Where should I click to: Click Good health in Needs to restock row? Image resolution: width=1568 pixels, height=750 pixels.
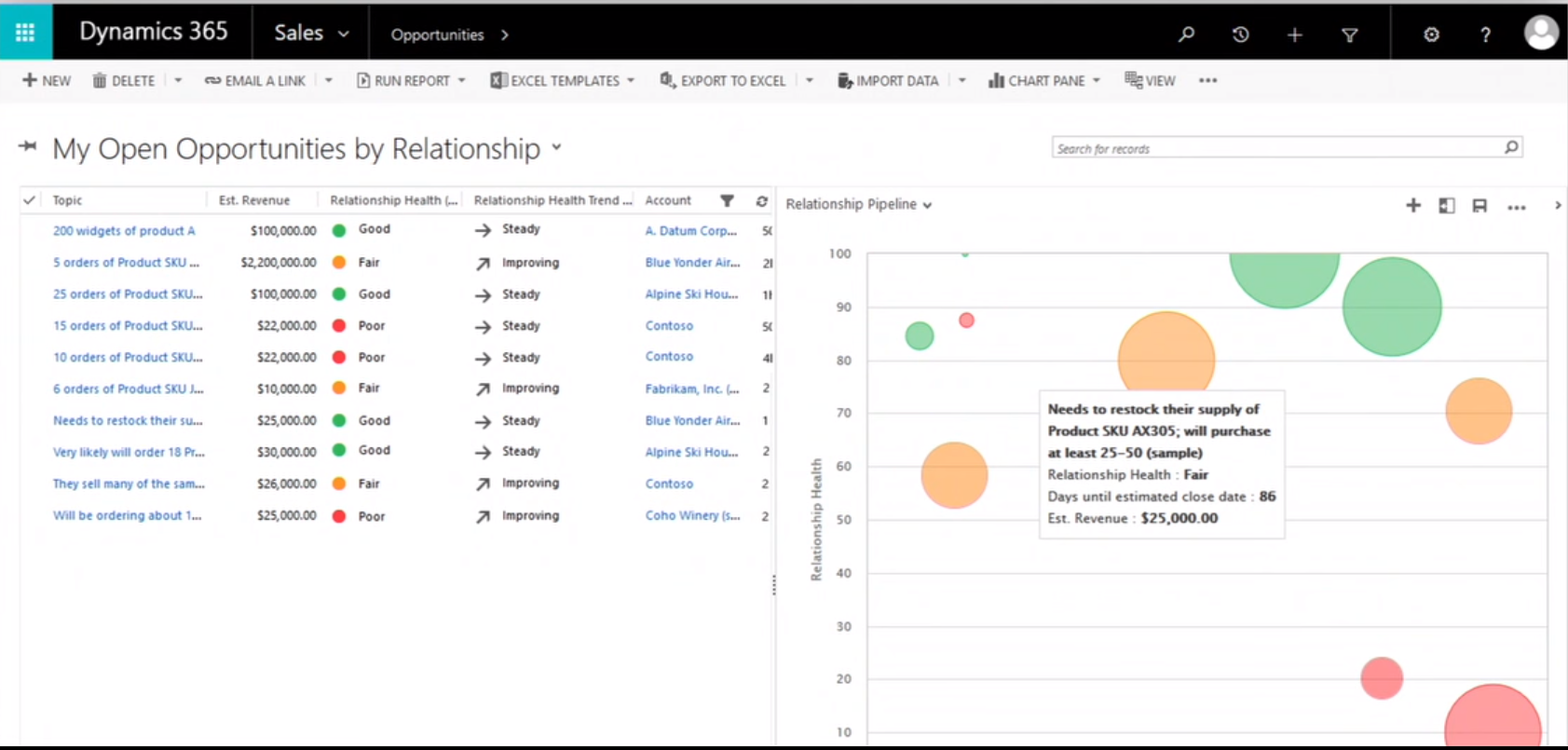[x=374, y=420]
